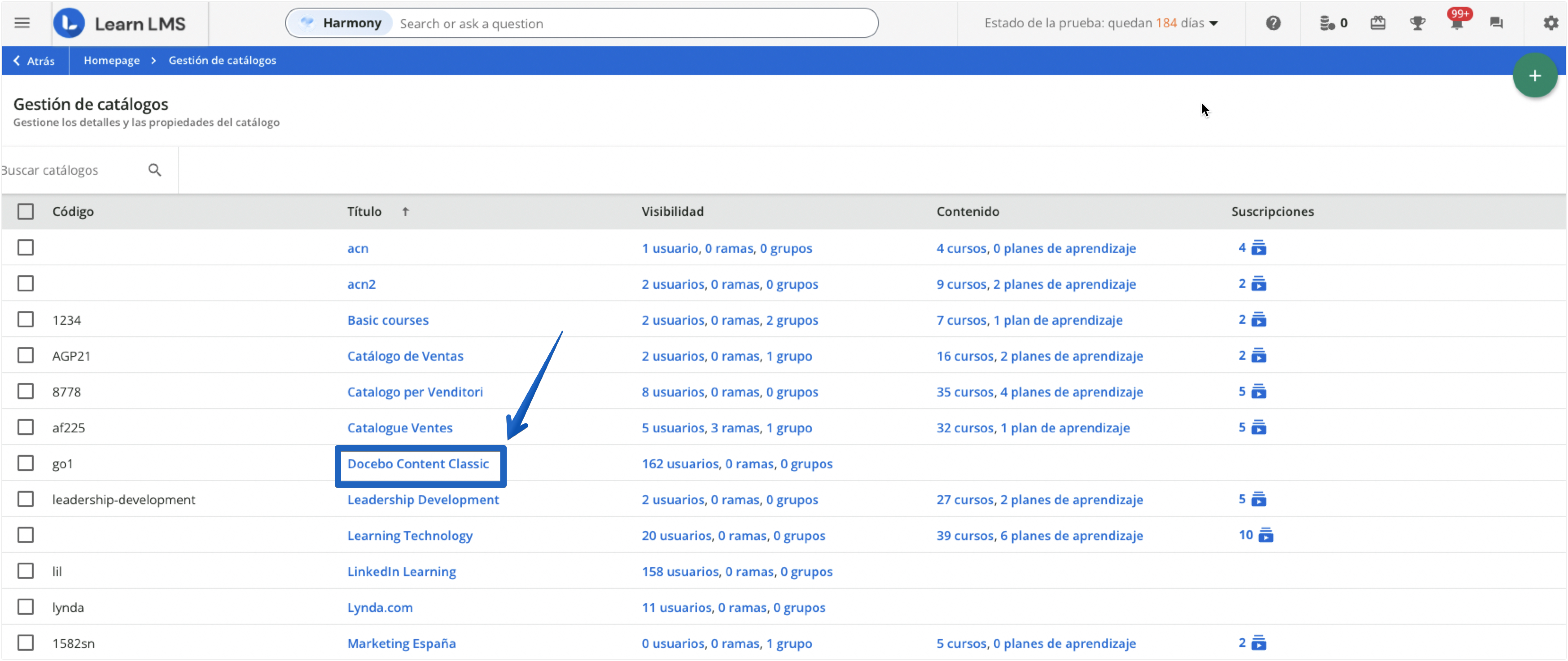Screen dimensions: 1568x661
Task: Click the Código column header
Action: tap(73, 212)
